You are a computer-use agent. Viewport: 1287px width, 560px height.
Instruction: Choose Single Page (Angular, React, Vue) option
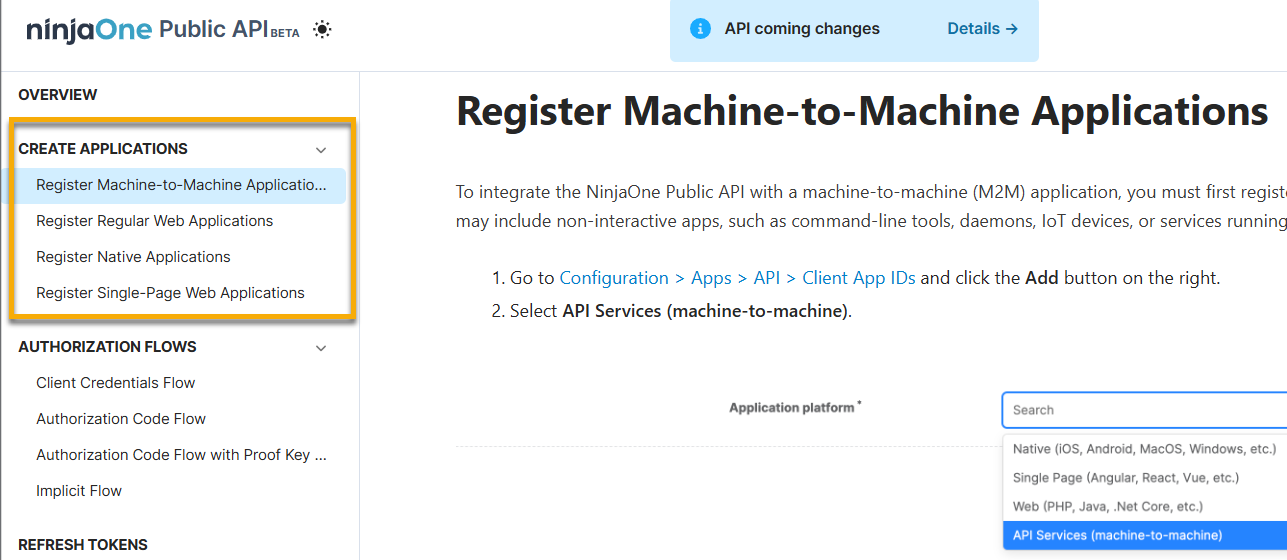(x=1144, y=478)
